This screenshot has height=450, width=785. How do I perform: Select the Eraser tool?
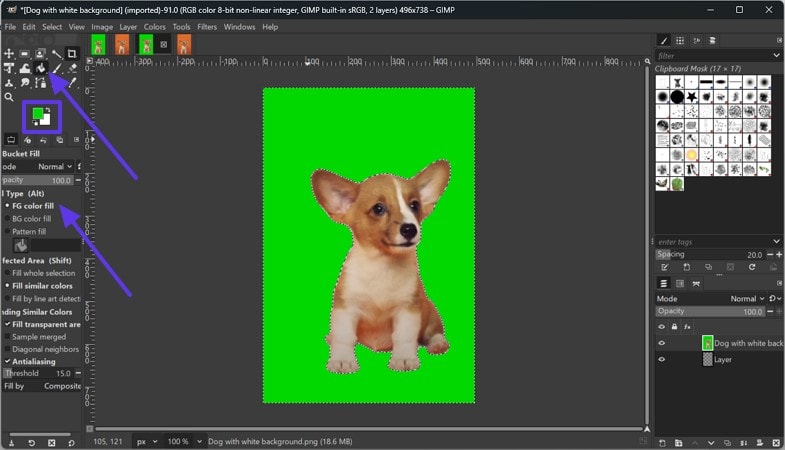pyautogui.click(x=73, y=69)
